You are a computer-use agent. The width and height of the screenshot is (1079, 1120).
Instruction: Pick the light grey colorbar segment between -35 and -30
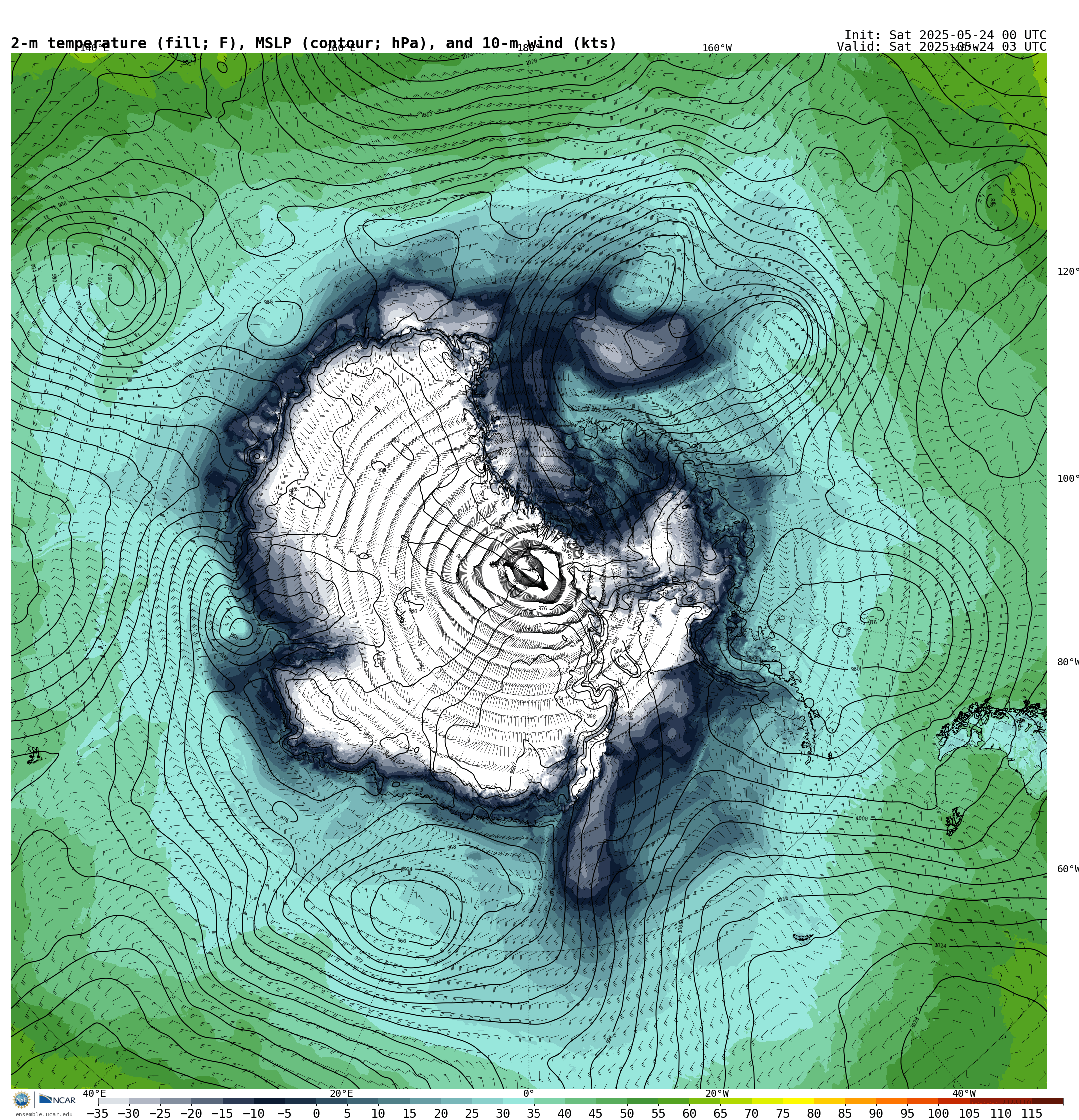coord(114,1101)
